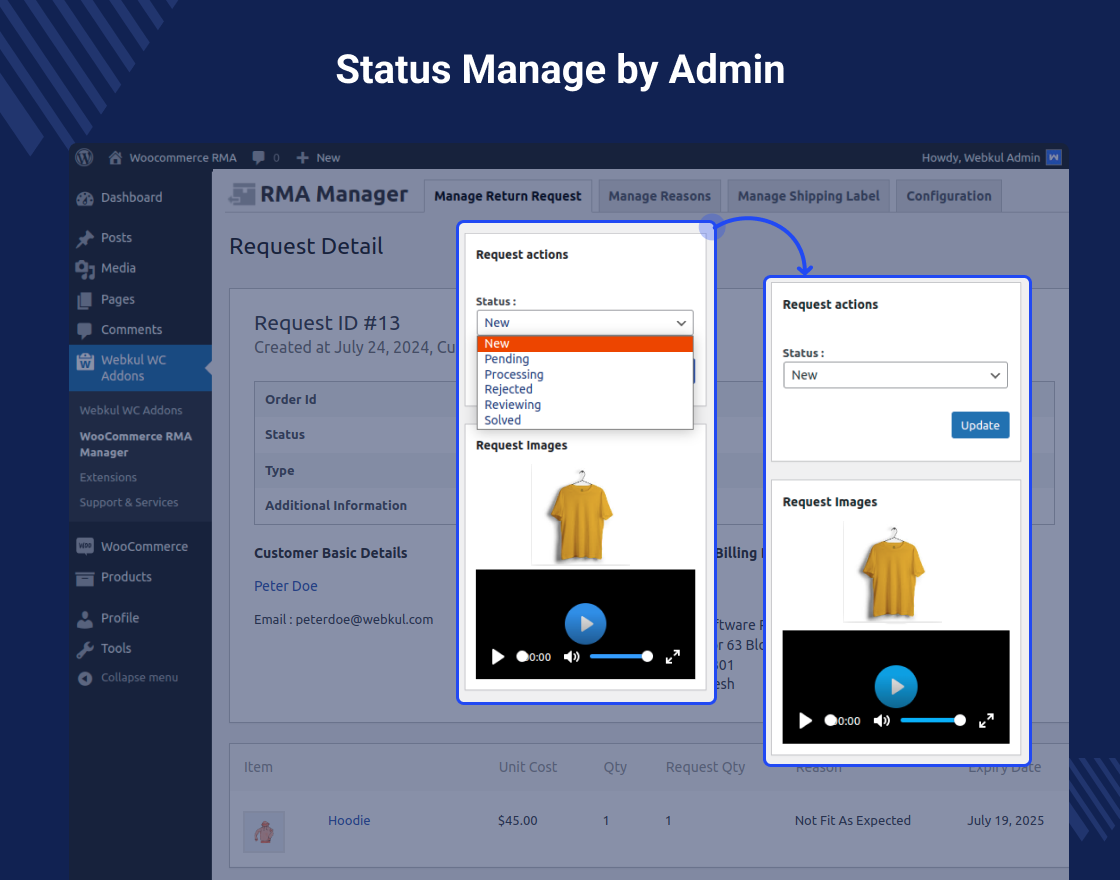The width and height of the screenshot is (1120, 880).
Task: Open Peter Doe customer link
Action: click(x=286, y=586)
